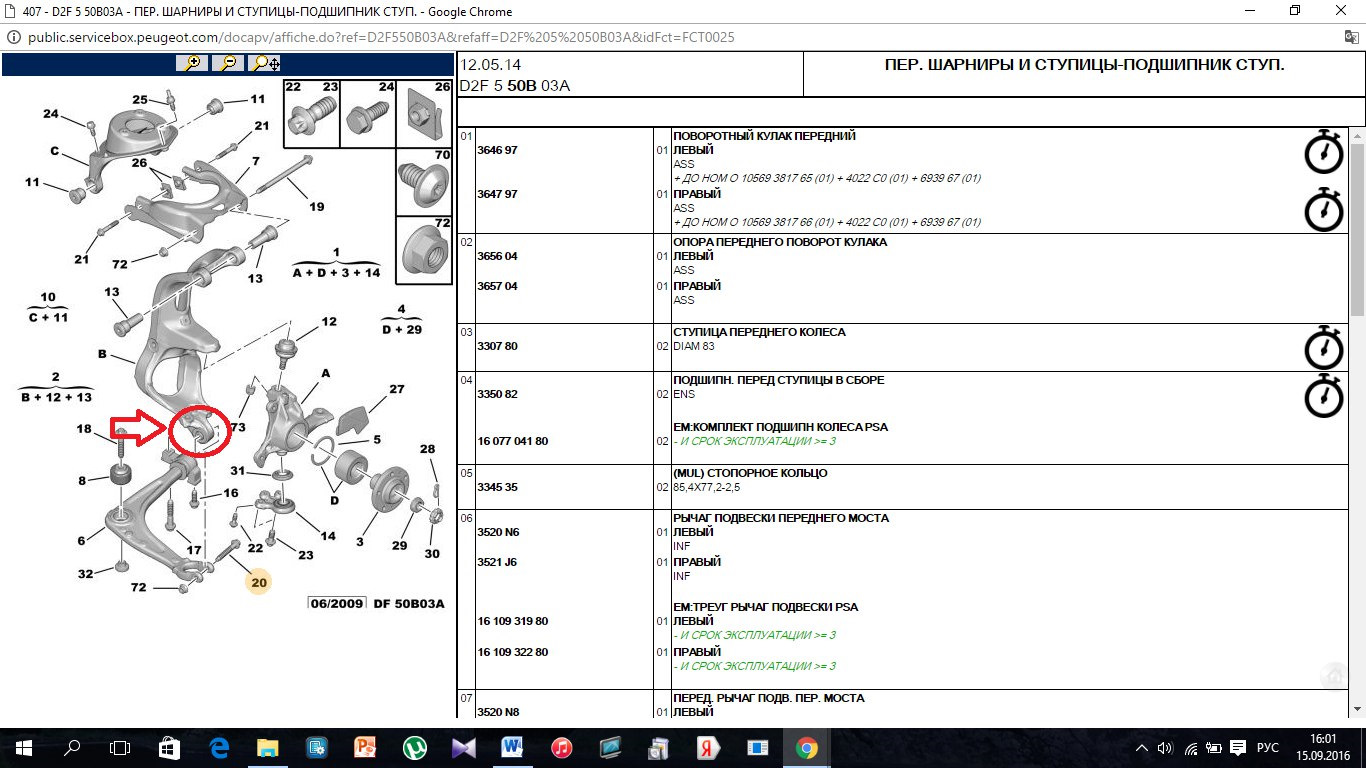
Task: Click screw thumbnail labelled 70
Action: (425, 182)
